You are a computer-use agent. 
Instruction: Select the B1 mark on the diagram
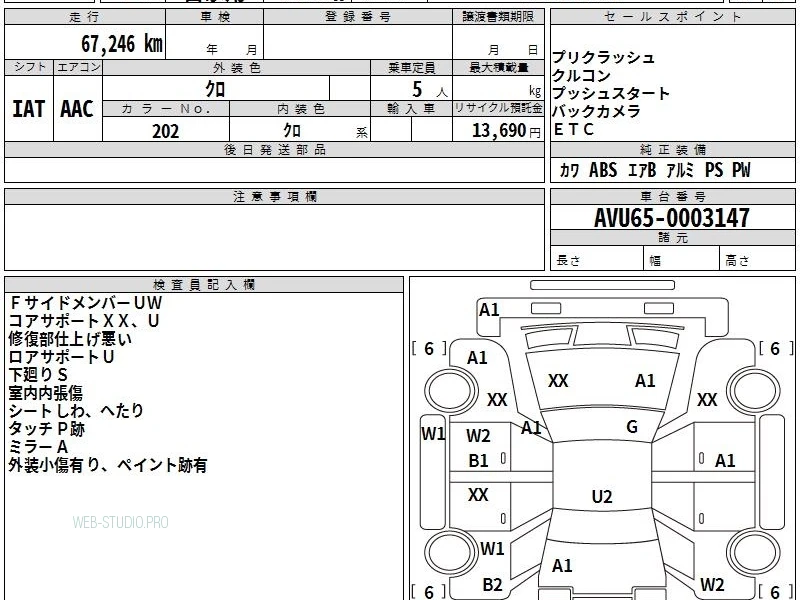(479, 461)
